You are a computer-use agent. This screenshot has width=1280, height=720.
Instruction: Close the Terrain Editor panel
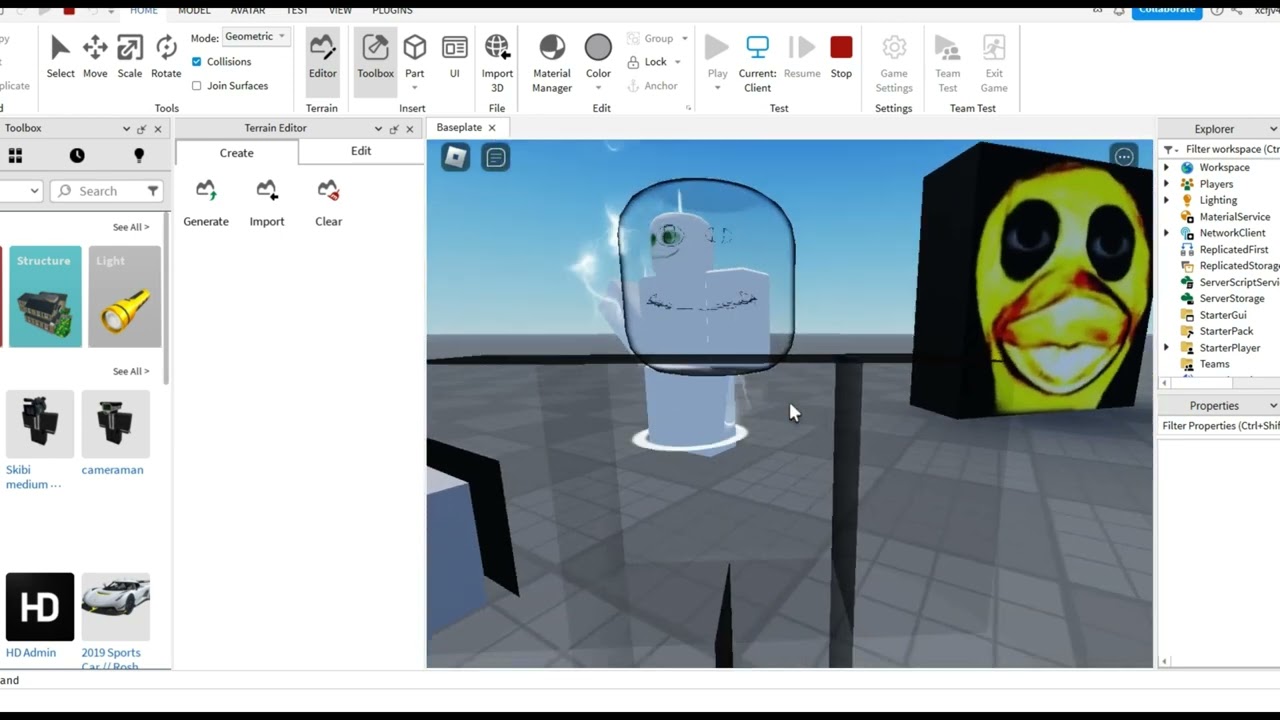409,129
